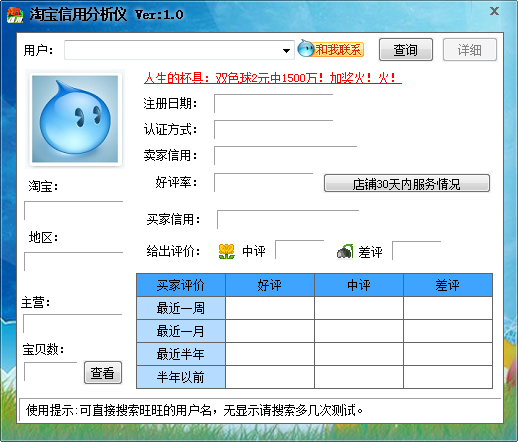
Task: Select the 最近一月 row label
Action: coord(181,331)
